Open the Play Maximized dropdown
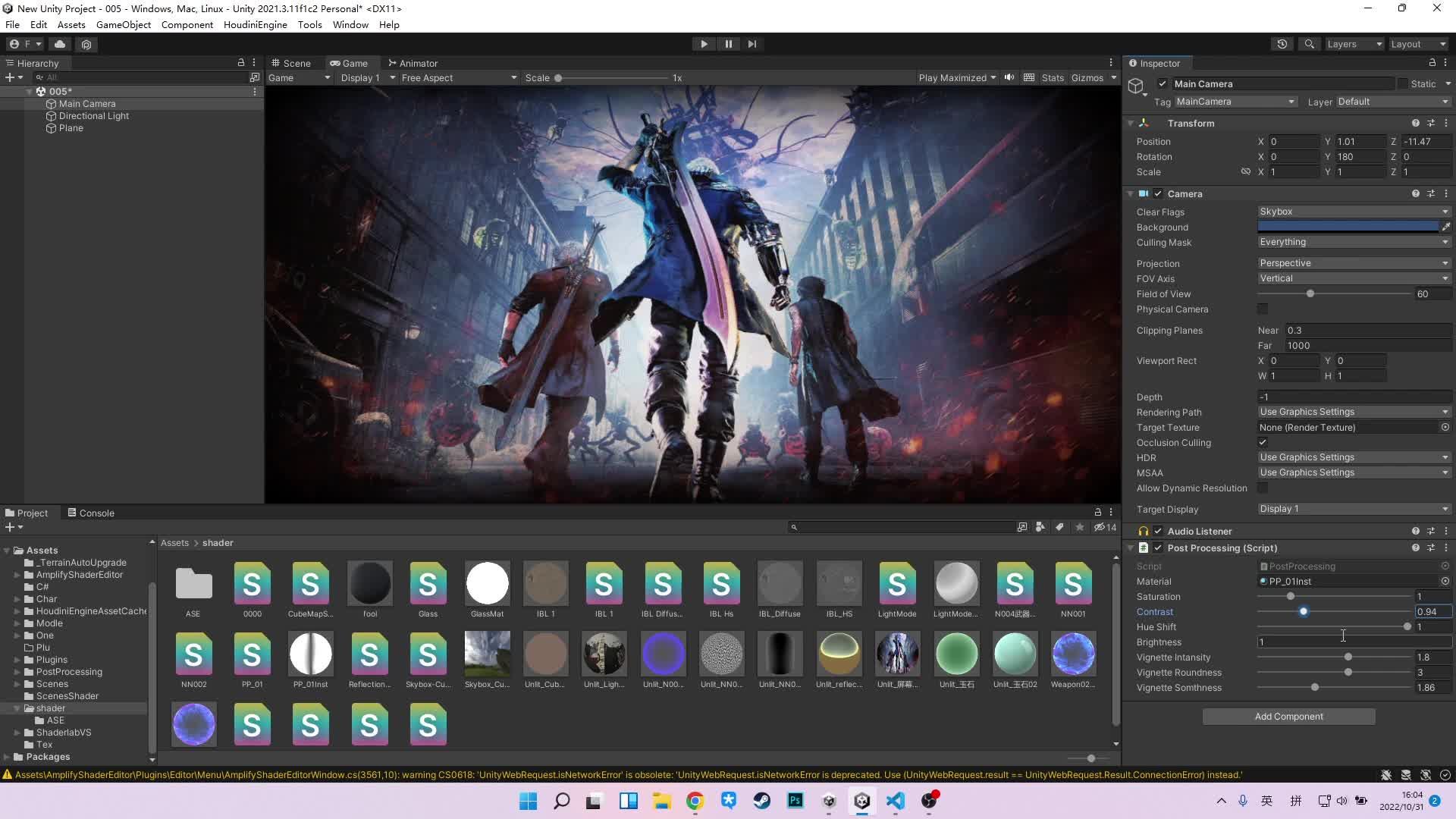Viewport: 1456px width, 819px height. [957, 77]
